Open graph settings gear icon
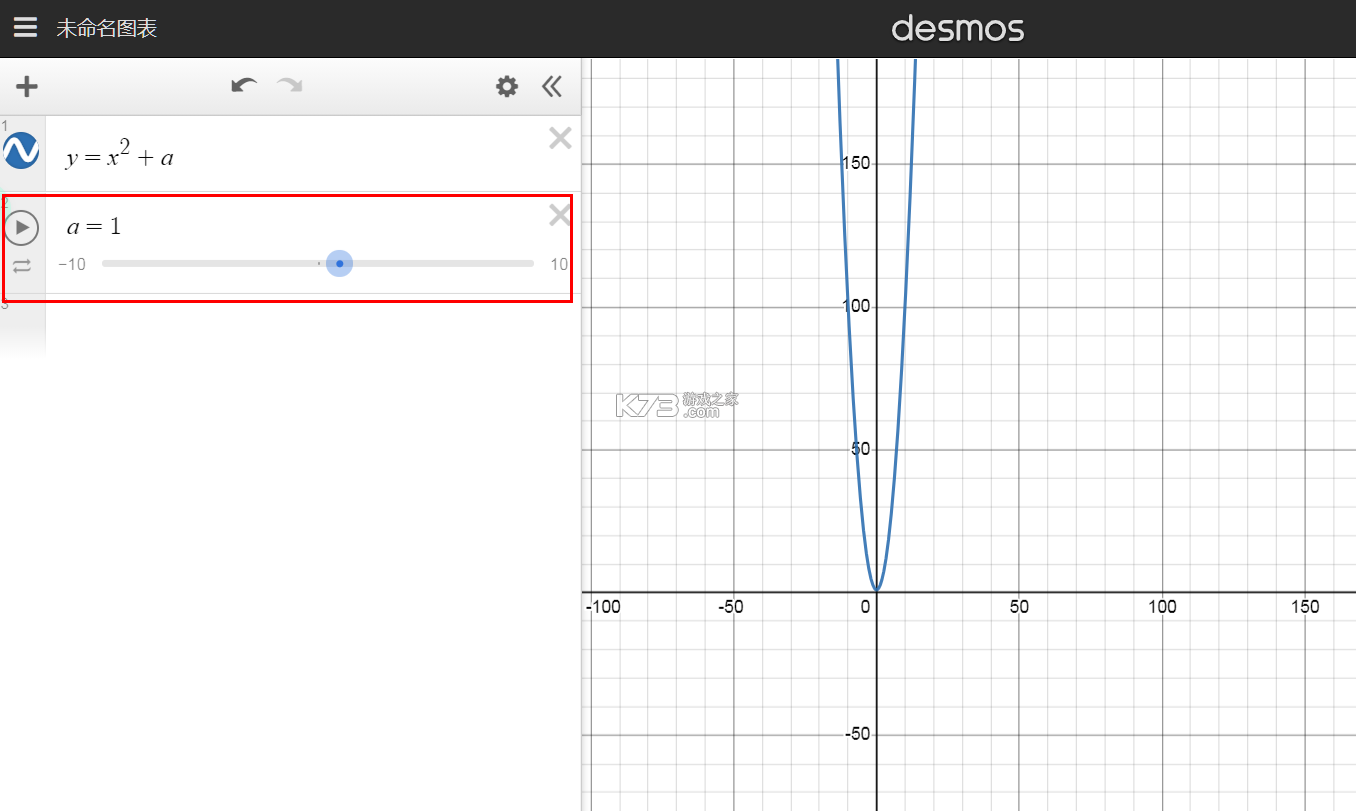1356x811 pixels. pyautogui.click(x=507, y=87)
